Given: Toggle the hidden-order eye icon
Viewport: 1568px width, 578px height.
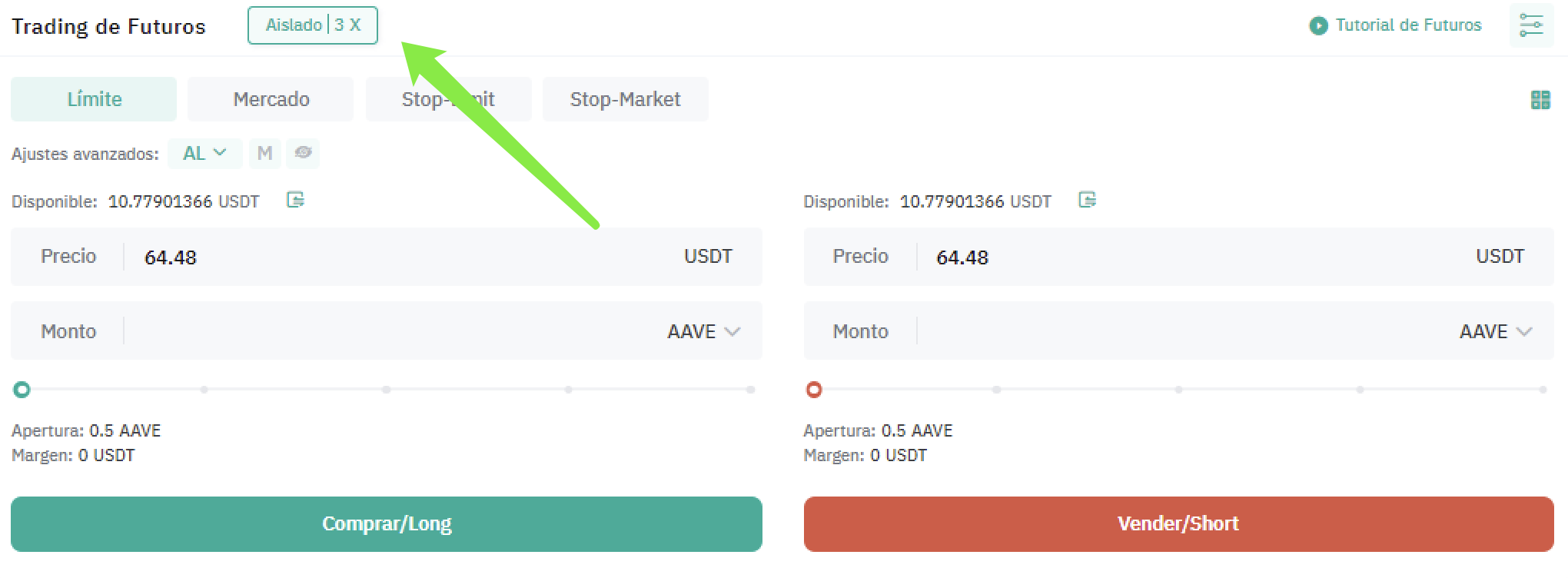Looking at the screenshot, I should pos(303,153).
